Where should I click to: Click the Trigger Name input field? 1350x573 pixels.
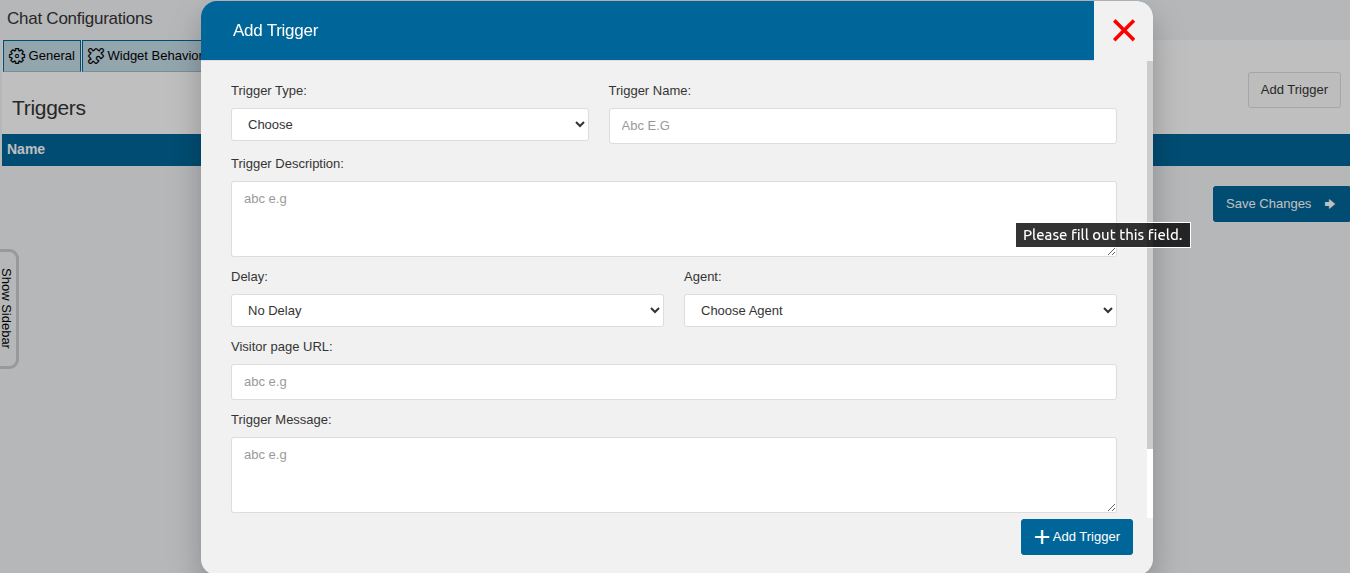(x=862, y=126)
